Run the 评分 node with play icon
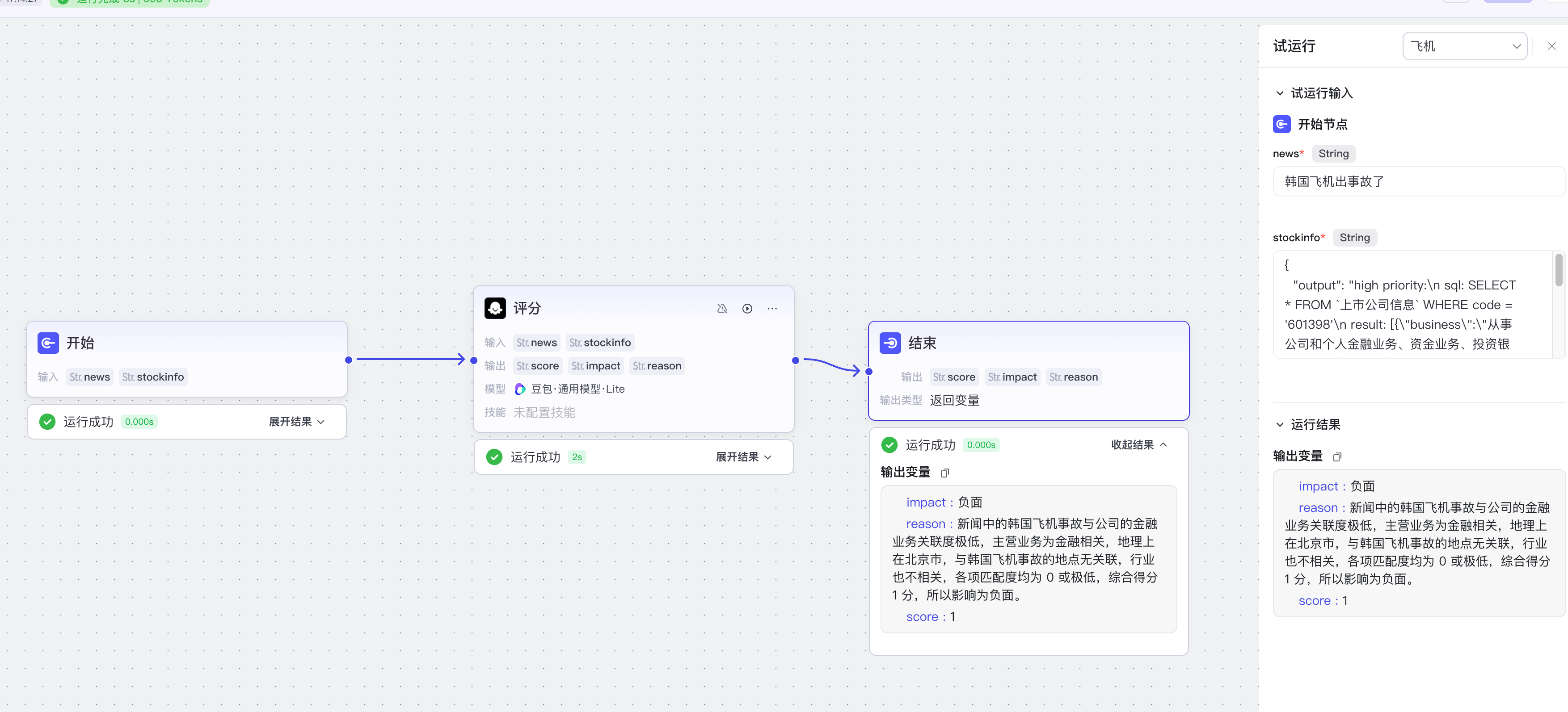Image resolution: width=1568 pixels, height=712 pixels. (x=747, y=308)
